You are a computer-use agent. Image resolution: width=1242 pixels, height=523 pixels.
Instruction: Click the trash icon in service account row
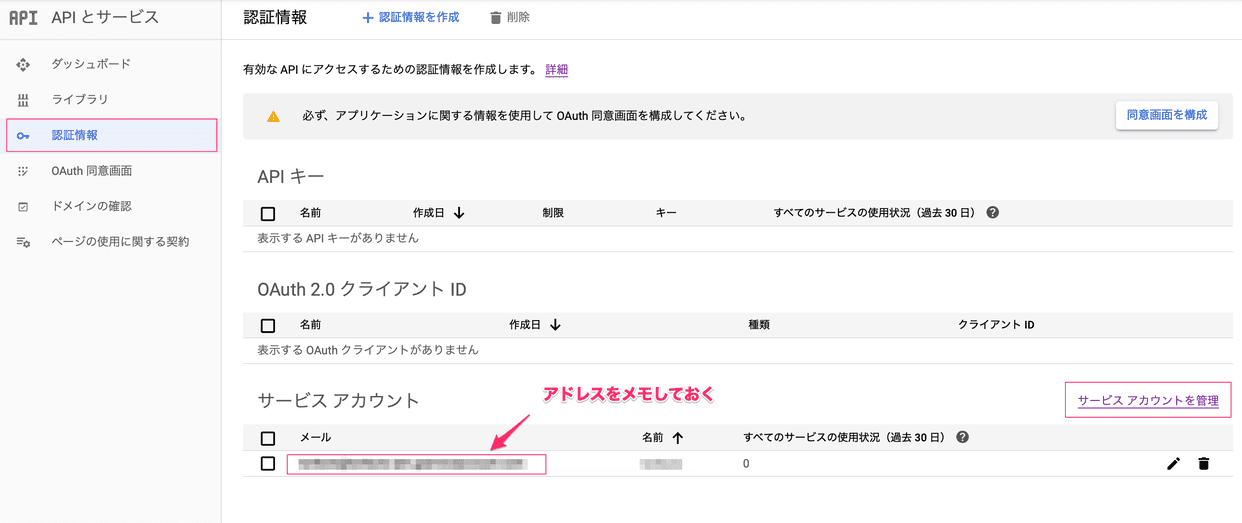click(1203, 464)
